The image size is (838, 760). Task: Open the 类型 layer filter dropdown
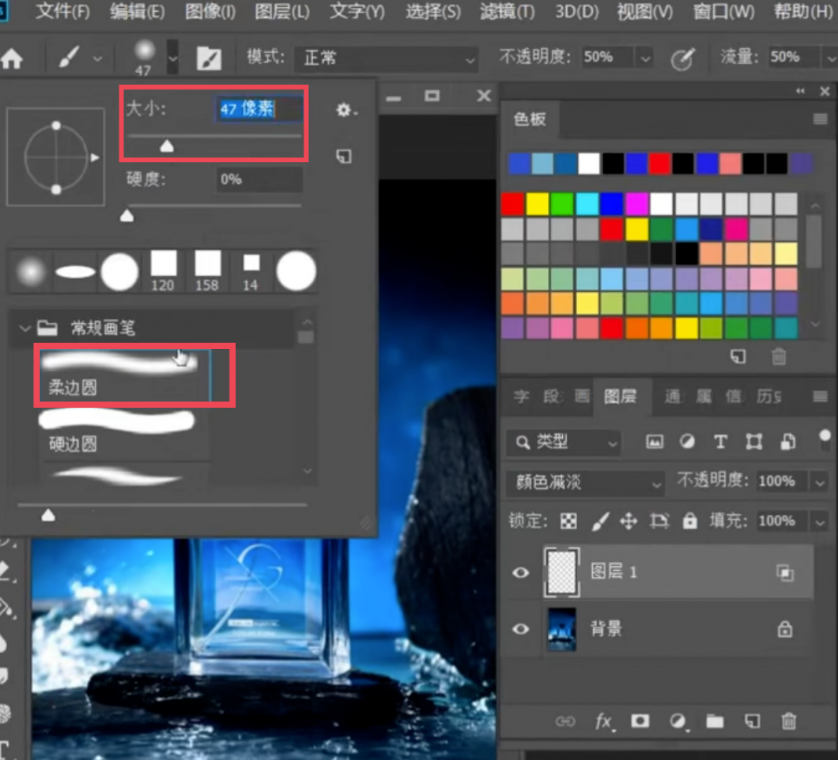(564, 442)
